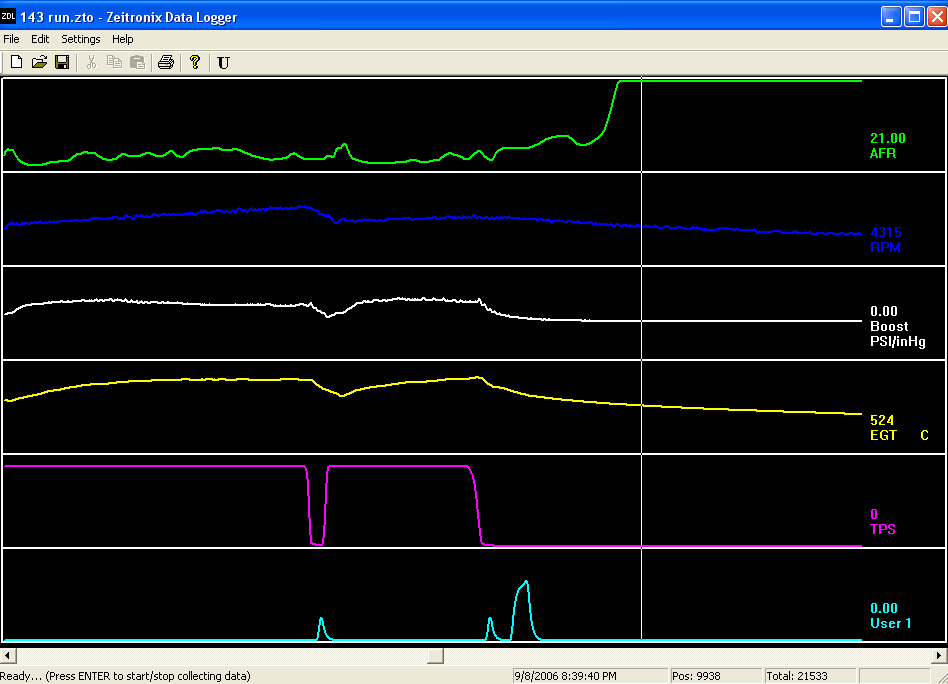The height and width of the screenshot is (684, 948).
Task: Open the Help menu
Action: click(x=123, y=39)
